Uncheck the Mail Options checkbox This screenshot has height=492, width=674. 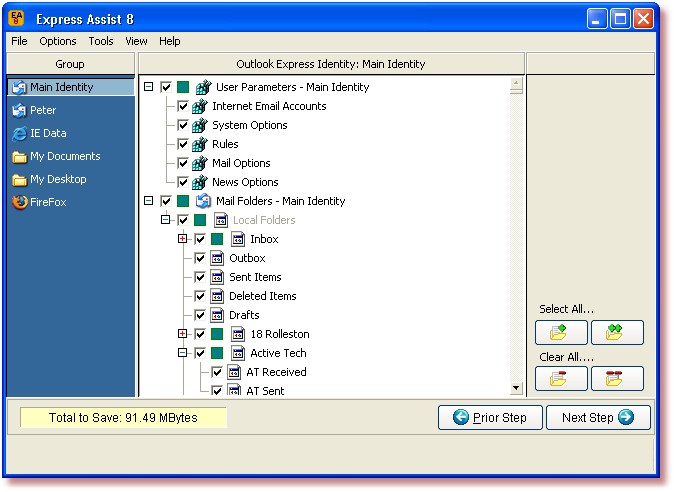coord(183,163)
